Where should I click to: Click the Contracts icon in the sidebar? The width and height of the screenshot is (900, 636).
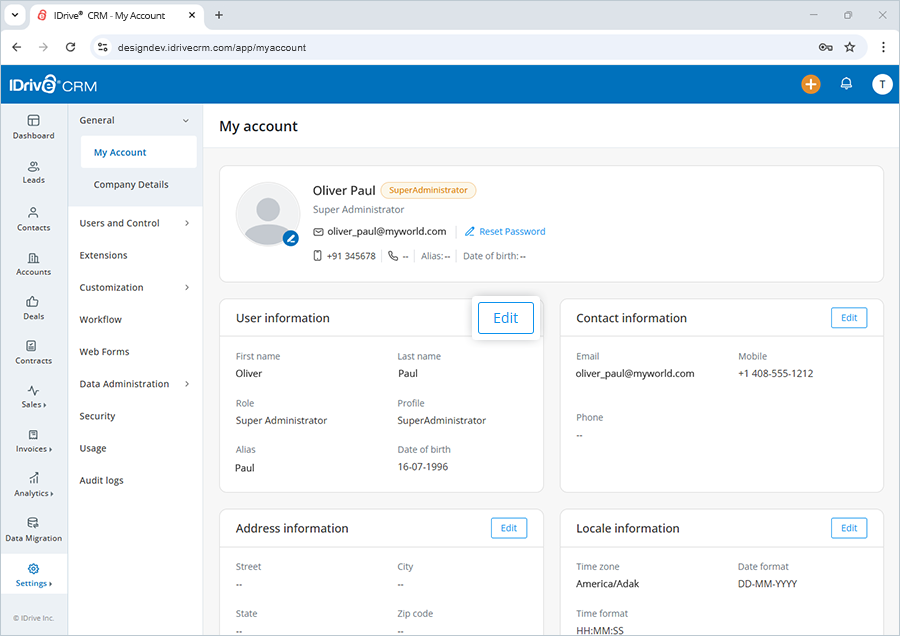33,352
